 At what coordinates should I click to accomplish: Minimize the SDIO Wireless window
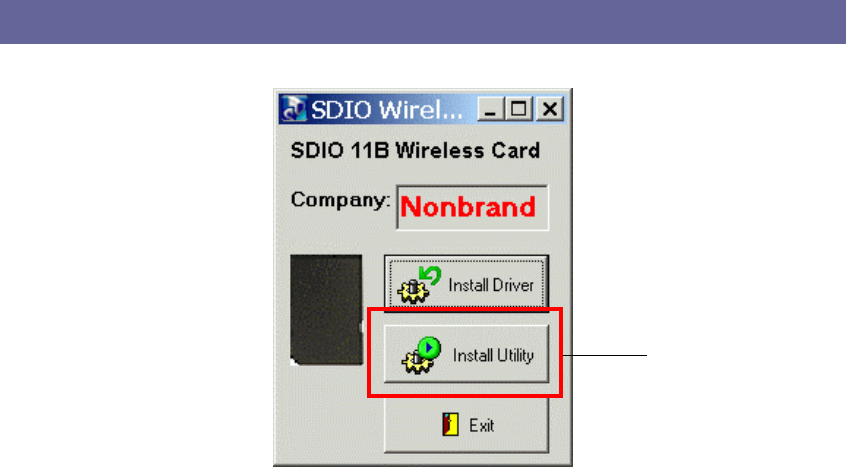(490, 109)
